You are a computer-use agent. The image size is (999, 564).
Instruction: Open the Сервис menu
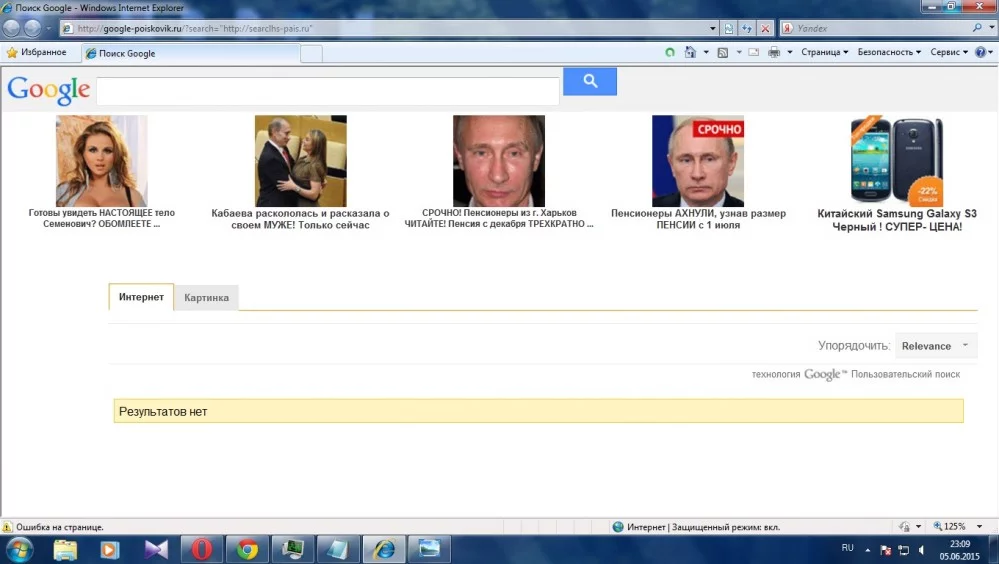point(949,52)
